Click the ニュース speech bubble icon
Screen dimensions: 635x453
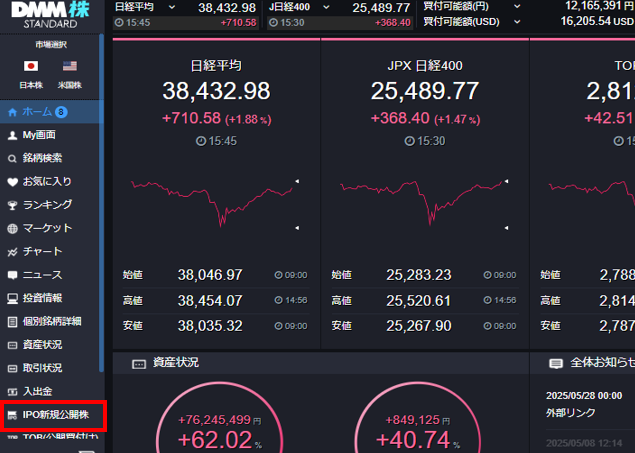[x=12, y=275]
